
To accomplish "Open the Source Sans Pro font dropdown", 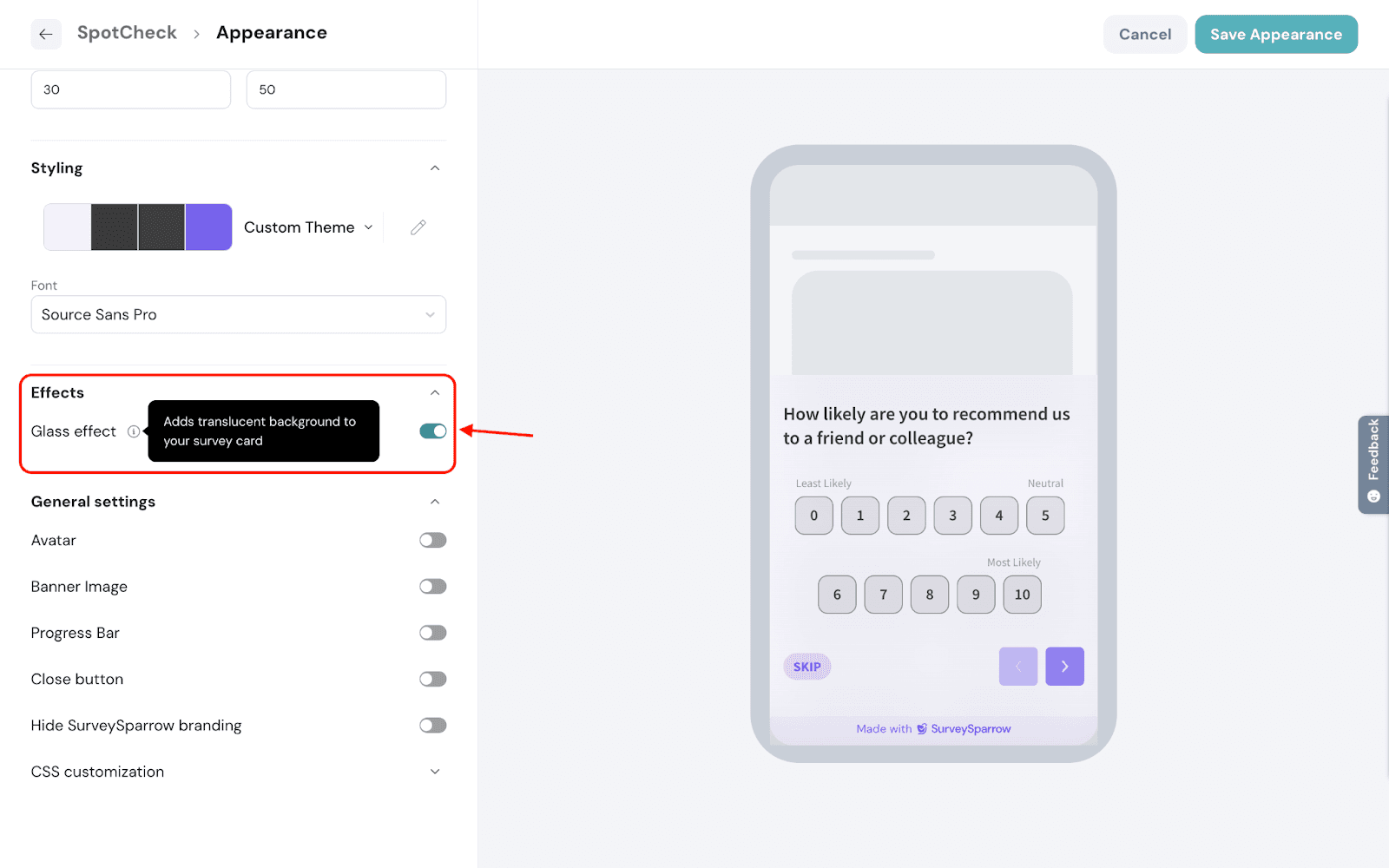I will point(239,315).
